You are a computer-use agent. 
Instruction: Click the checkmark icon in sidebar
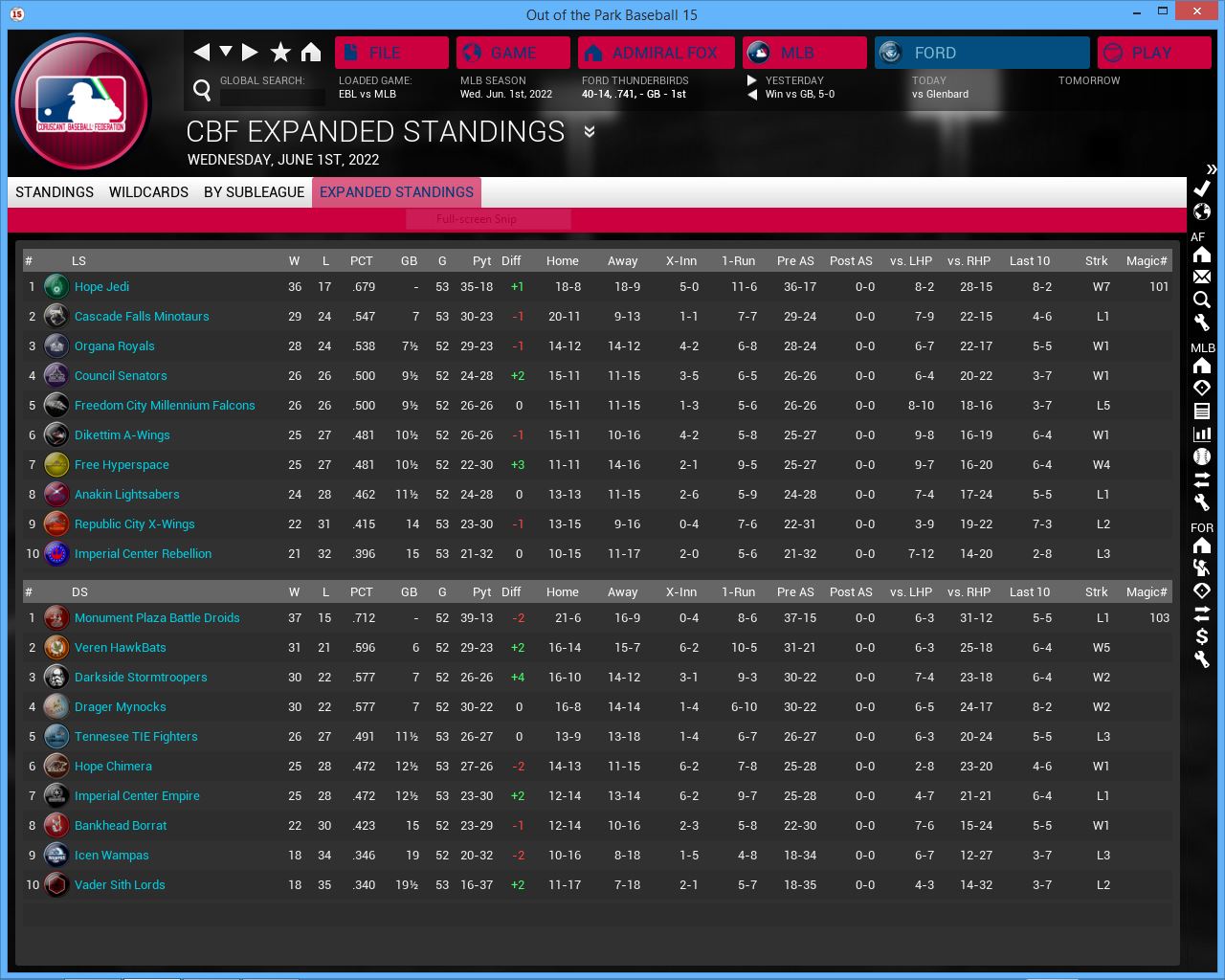(1202, 189)
